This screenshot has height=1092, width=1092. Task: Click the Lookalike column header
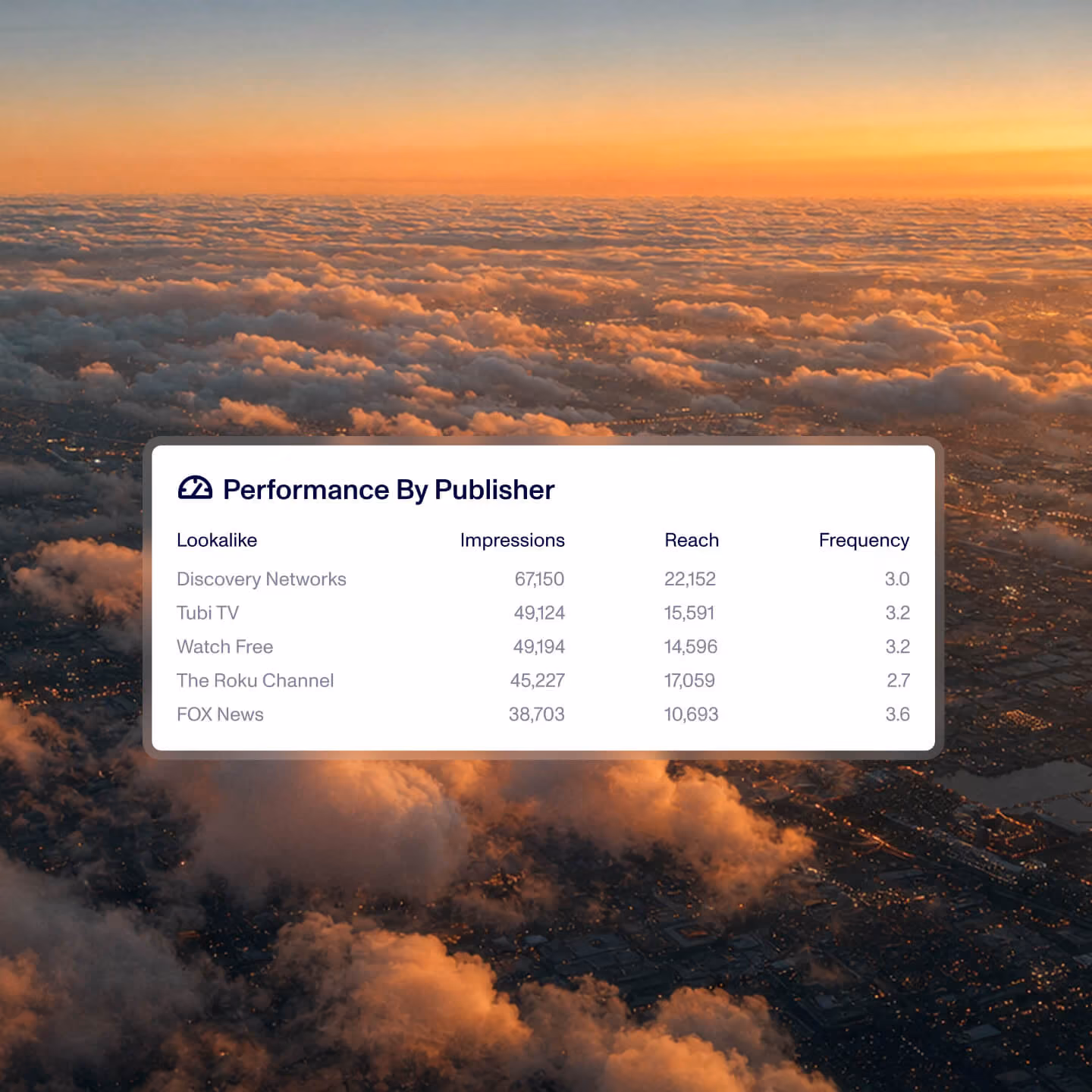pos(217,540)
